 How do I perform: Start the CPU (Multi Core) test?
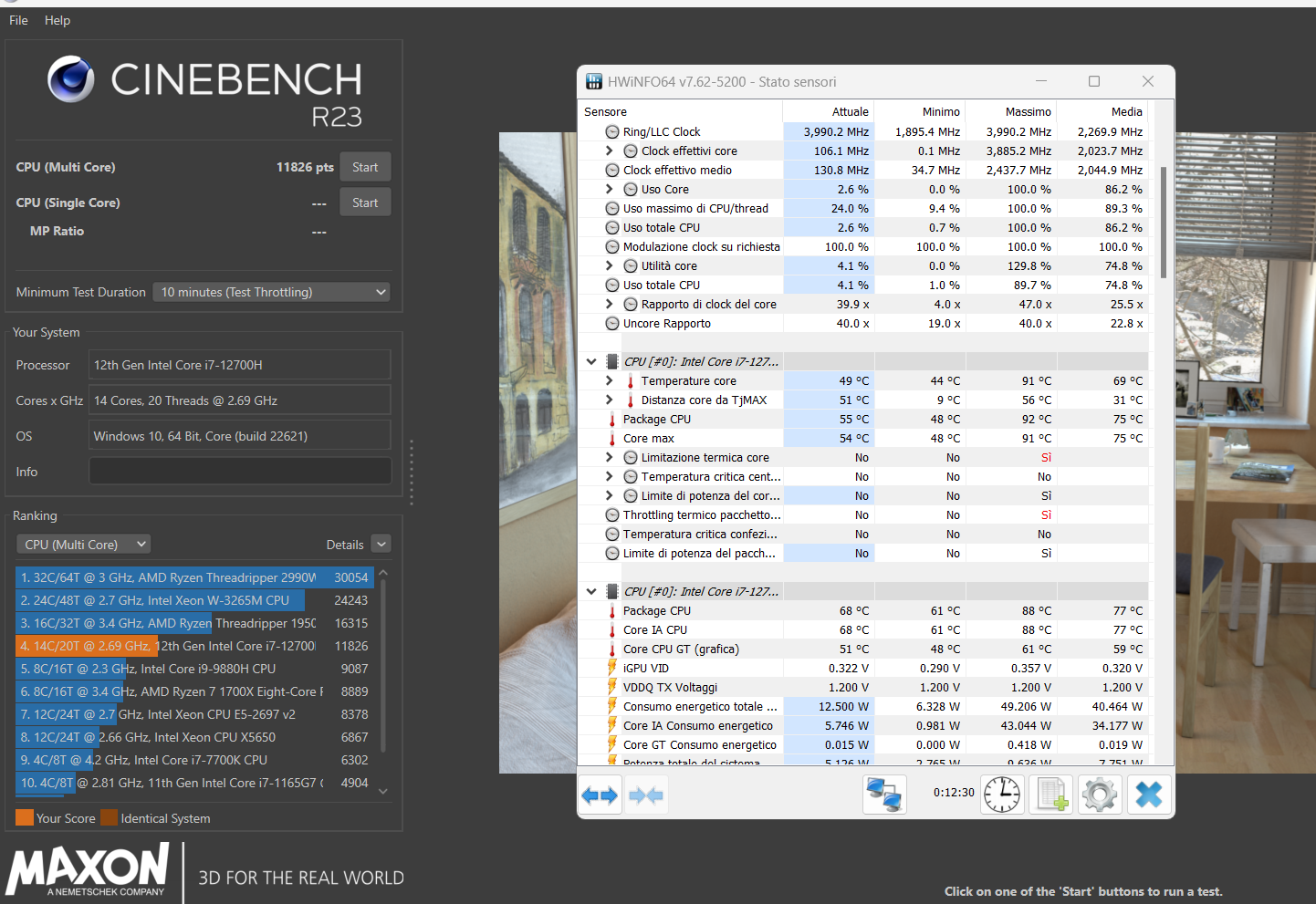[x=365, y=167]
